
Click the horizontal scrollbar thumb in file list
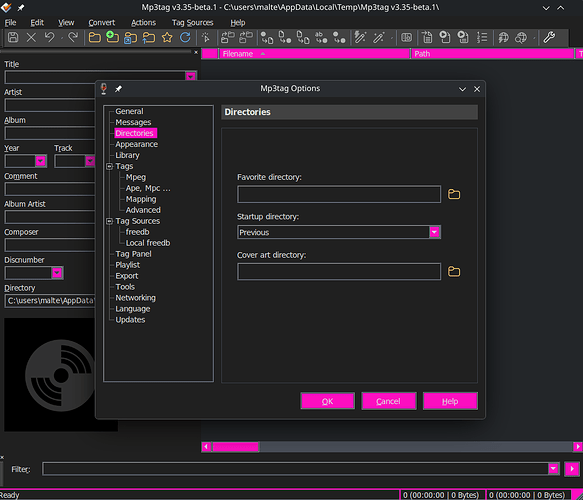point(235,446)
